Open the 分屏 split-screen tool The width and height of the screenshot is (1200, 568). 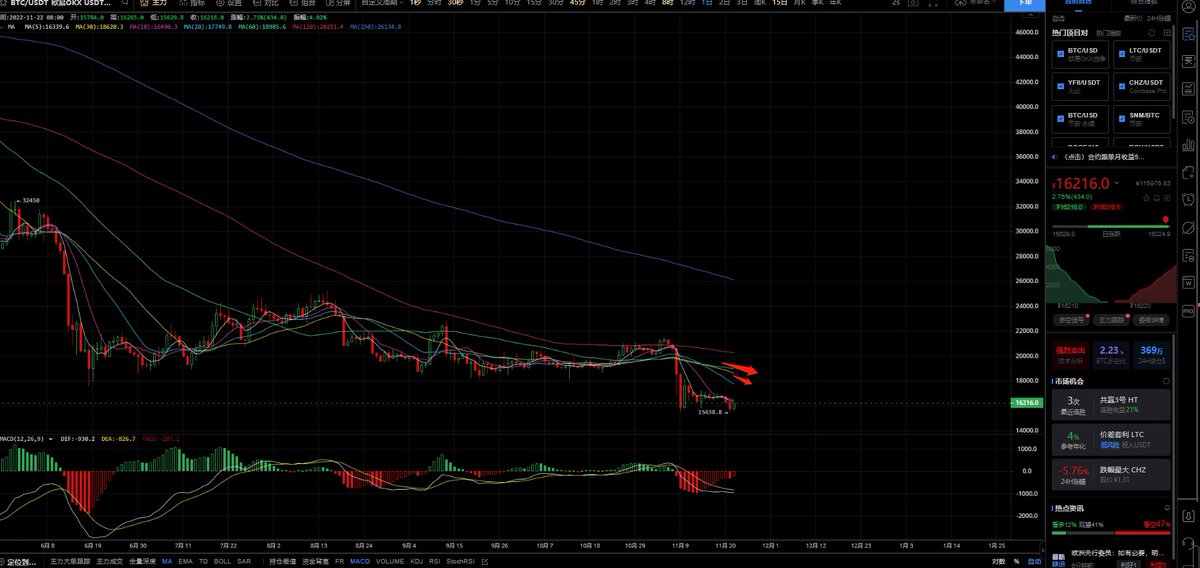pyautogui.click(x=338, y=3)
